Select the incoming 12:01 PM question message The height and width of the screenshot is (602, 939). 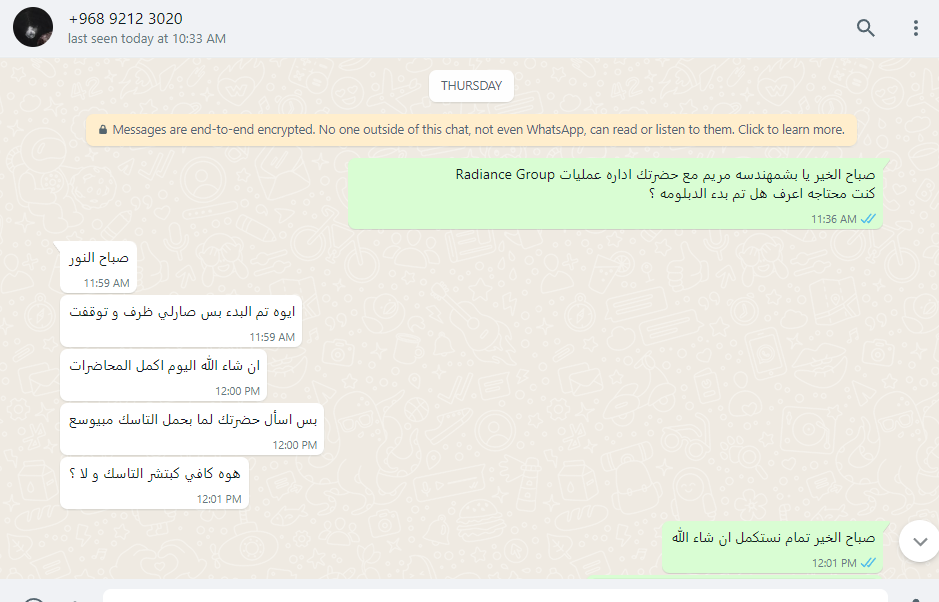tap(155, 483)
